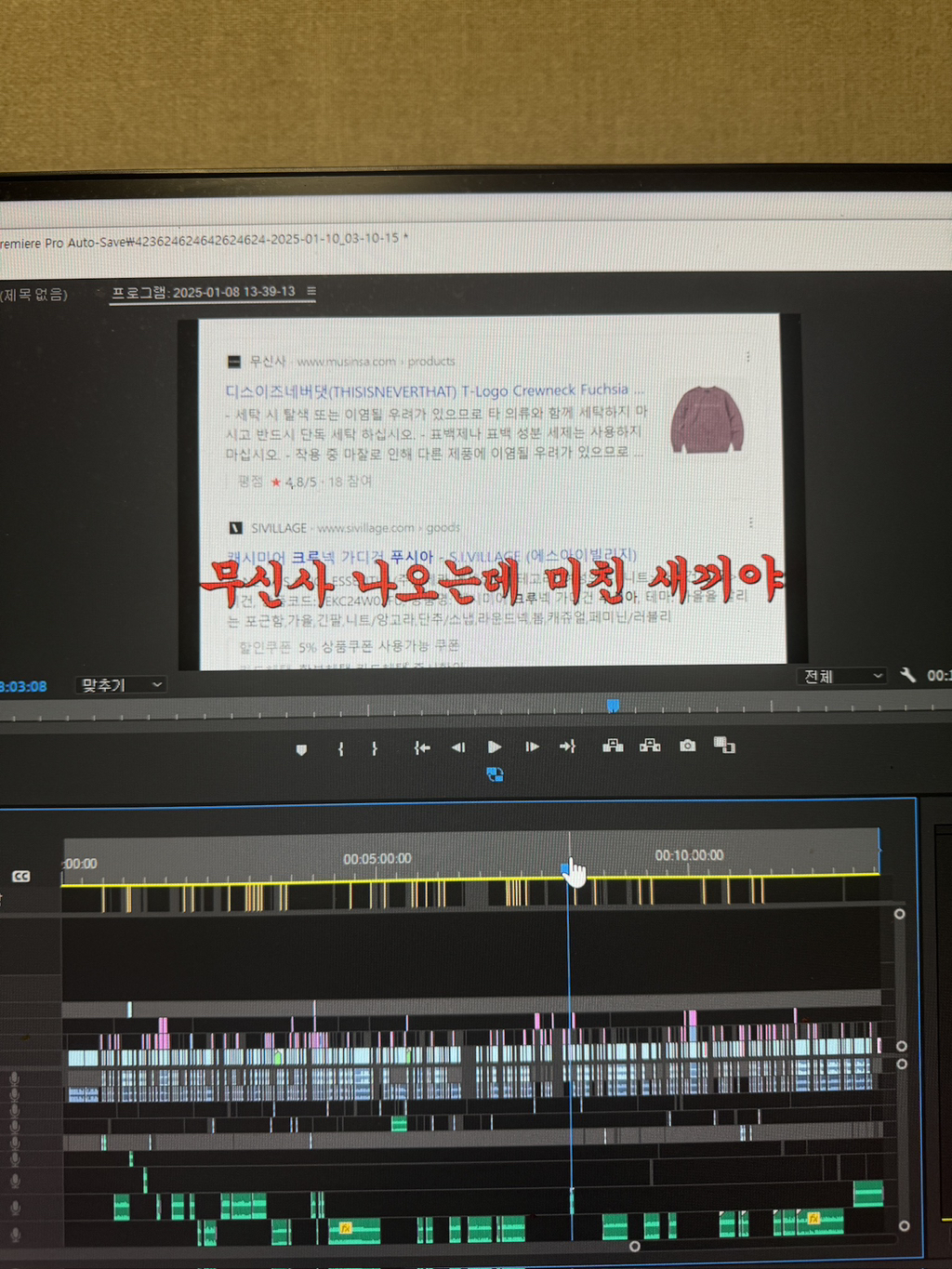Click the Extract button
Screen dimensions: 952x1269
(650, 746)
